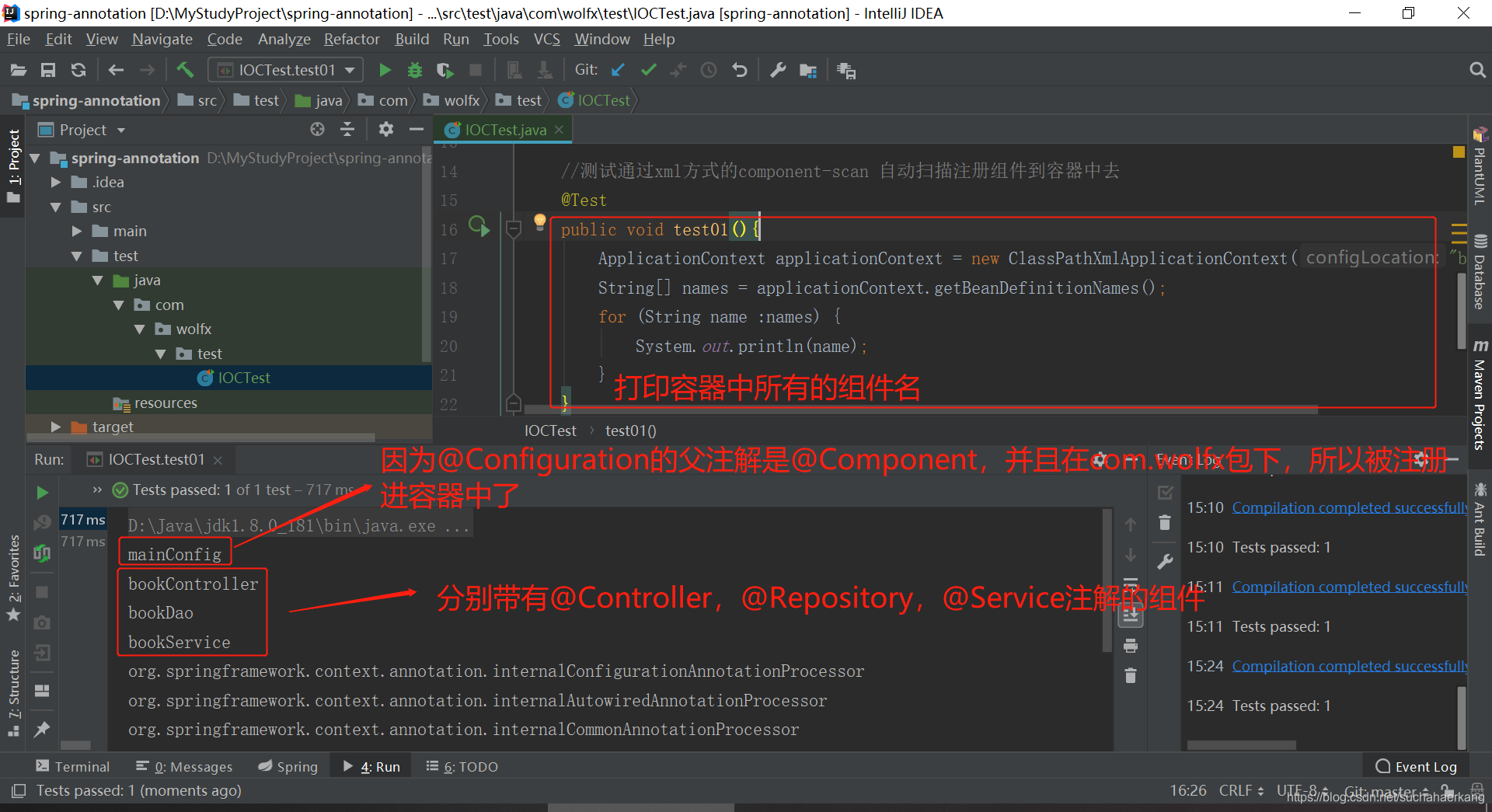
Task: Click the yellow intention light bulb
Action: [540, 222]
